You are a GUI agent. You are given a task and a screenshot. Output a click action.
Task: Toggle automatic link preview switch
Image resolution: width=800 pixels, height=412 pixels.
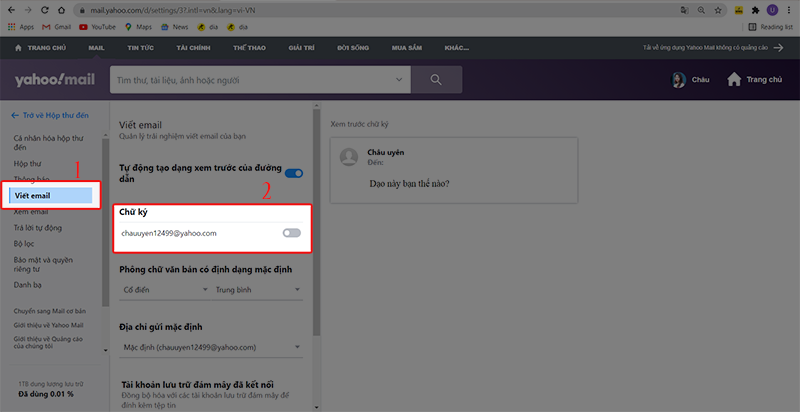point(293,173)
